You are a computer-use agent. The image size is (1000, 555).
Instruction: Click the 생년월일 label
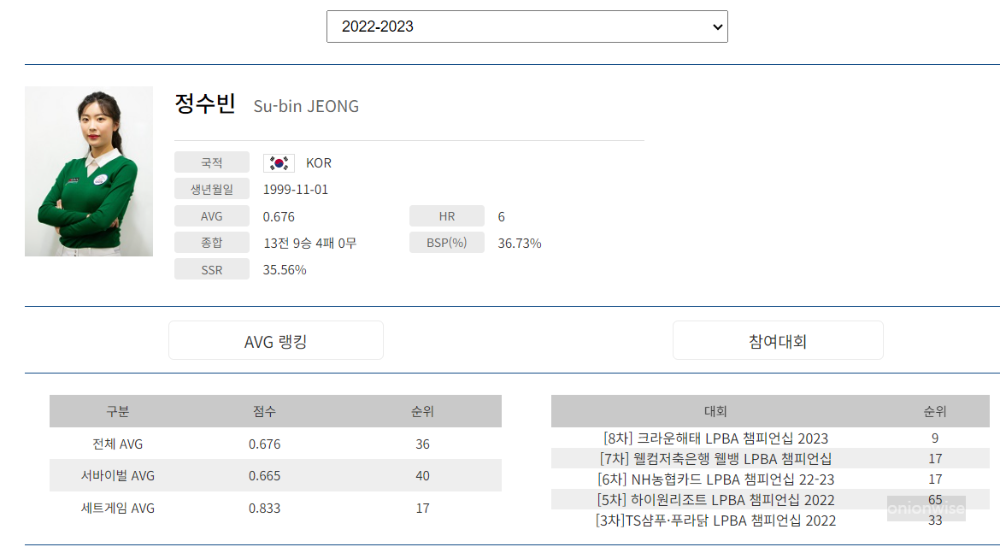tap(212, 189)
